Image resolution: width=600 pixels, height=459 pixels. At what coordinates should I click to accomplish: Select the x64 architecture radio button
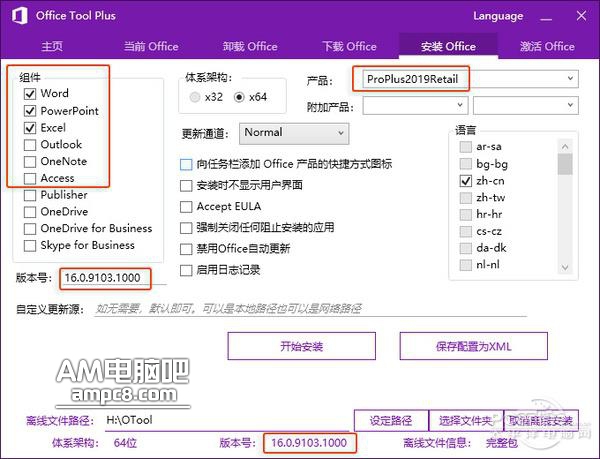pos(239,97)
